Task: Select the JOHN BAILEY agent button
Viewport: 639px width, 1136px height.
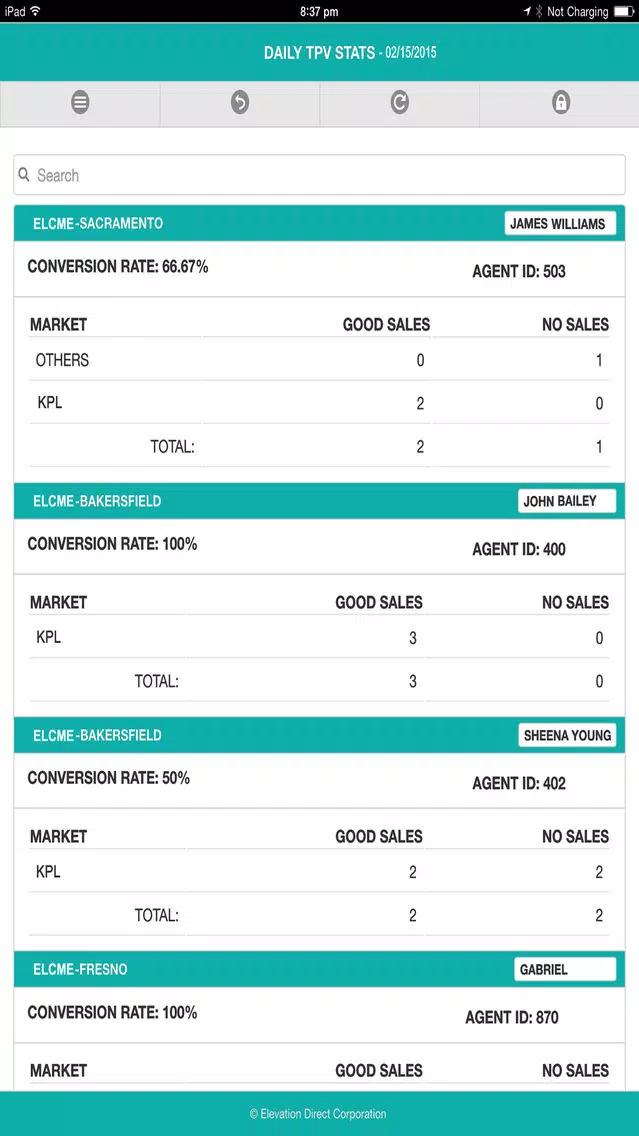Action: pyautogui.click(x=567, y=501)
